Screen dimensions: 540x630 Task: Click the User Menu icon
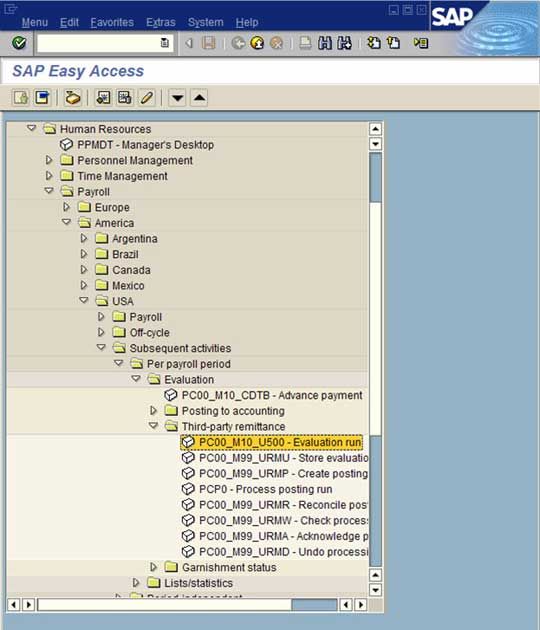20,98
